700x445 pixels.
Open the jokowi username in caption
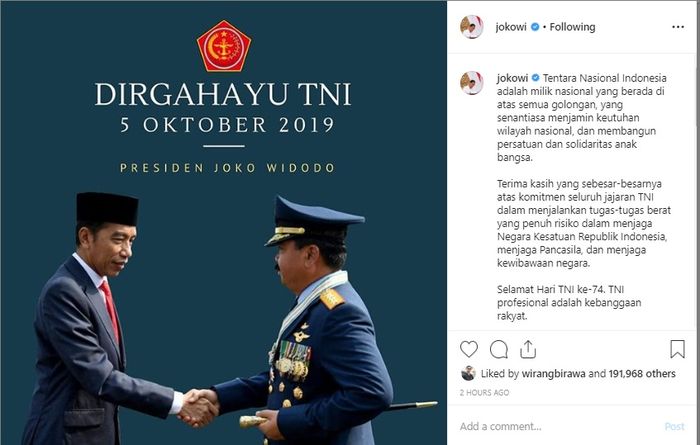(512, 78)
